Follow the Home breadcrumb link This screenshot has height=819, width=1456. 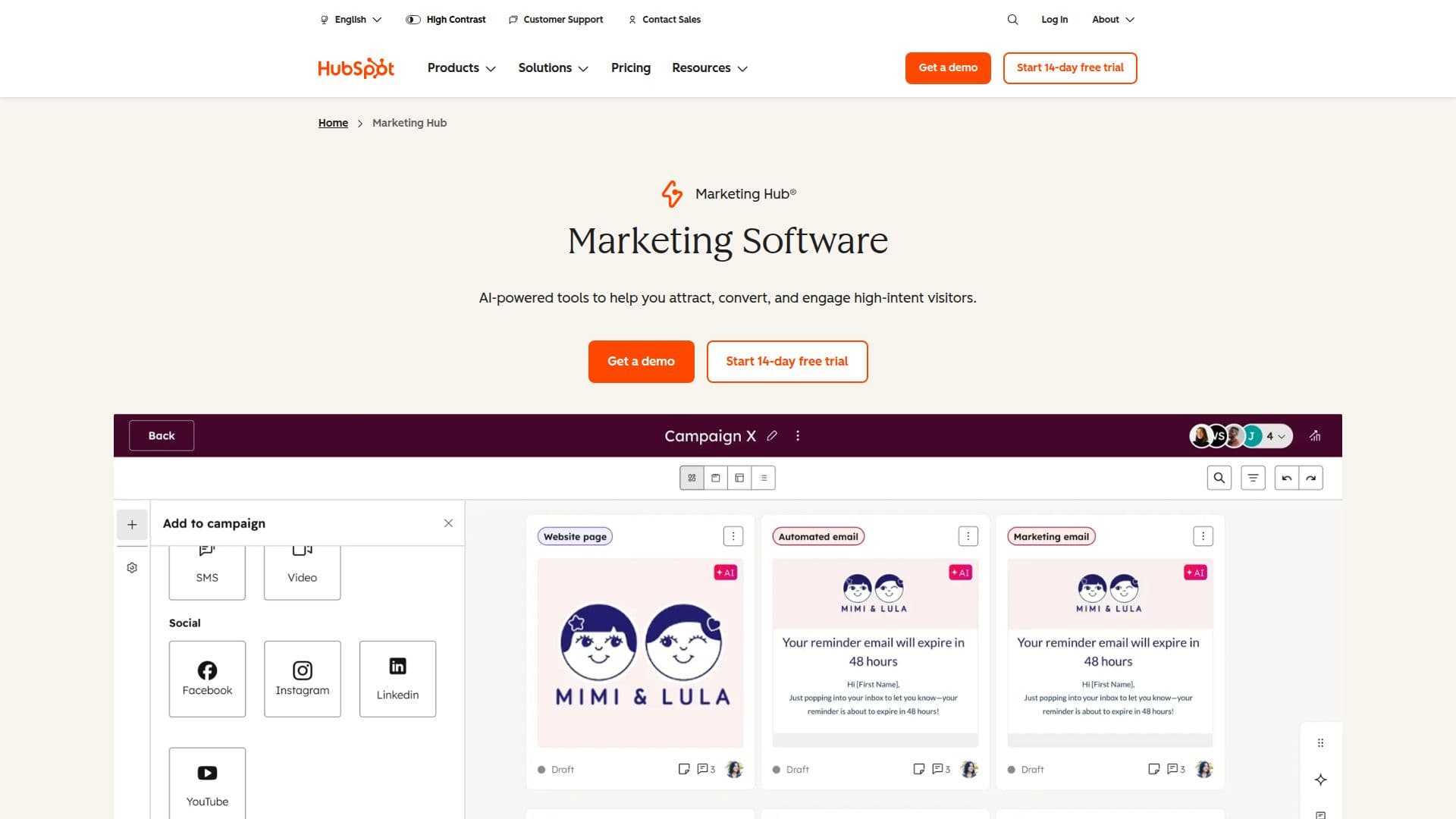click(x=333, y=123)
